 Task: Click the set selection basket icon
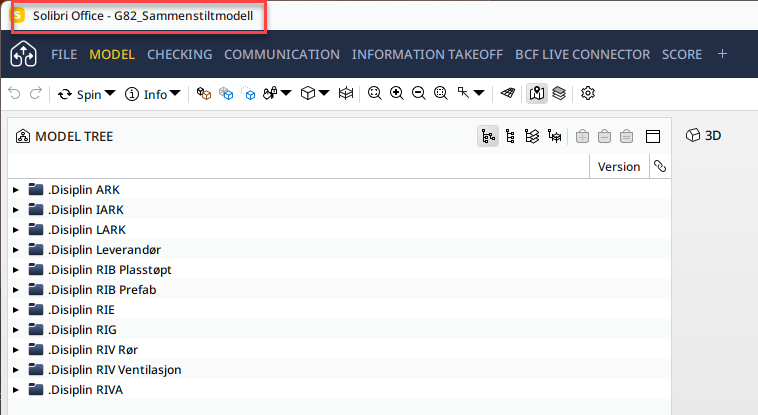coord(627,136)
